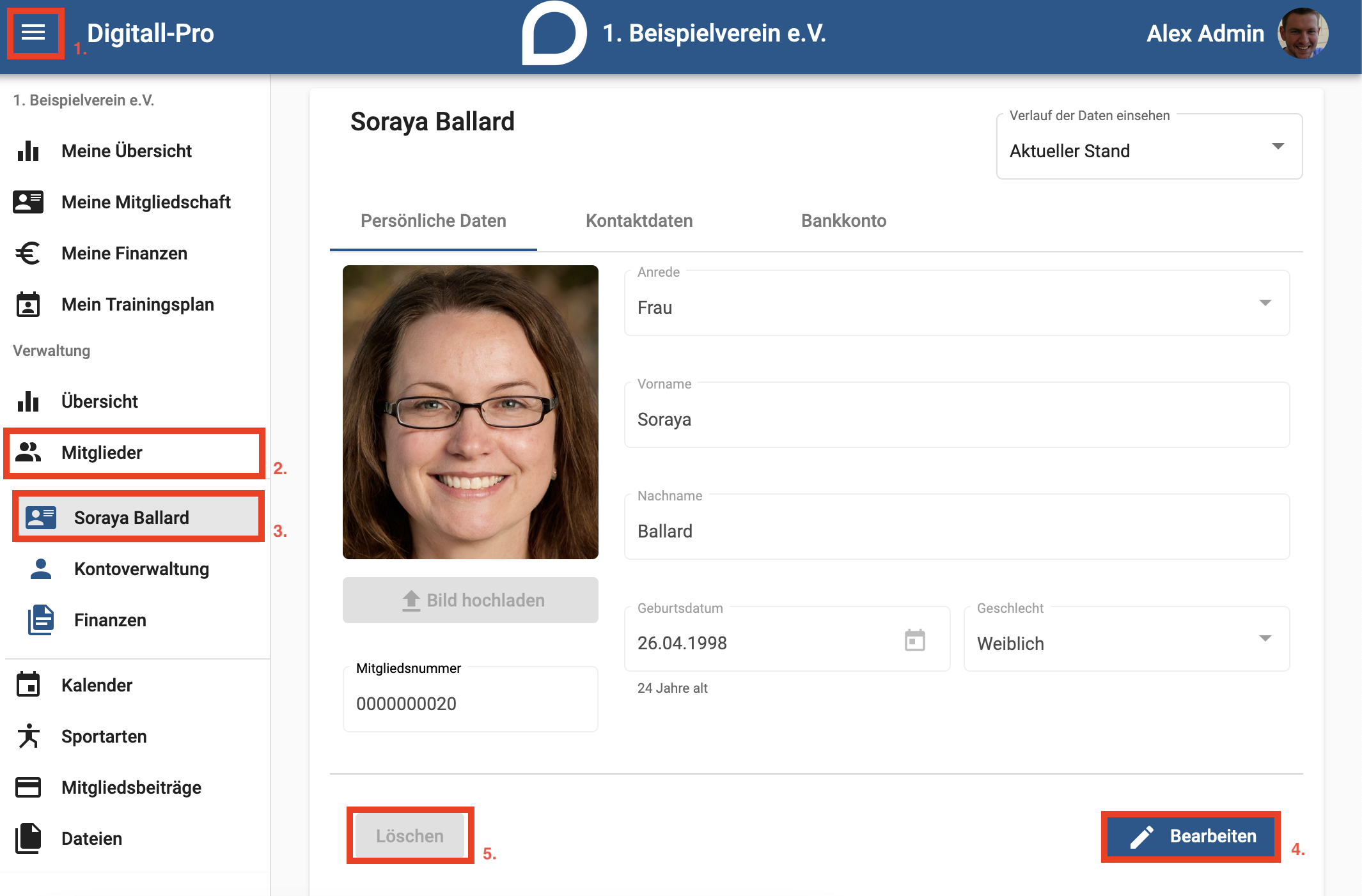
Task: Click the Digitall-Pro brand title
Action: (150, 33)
